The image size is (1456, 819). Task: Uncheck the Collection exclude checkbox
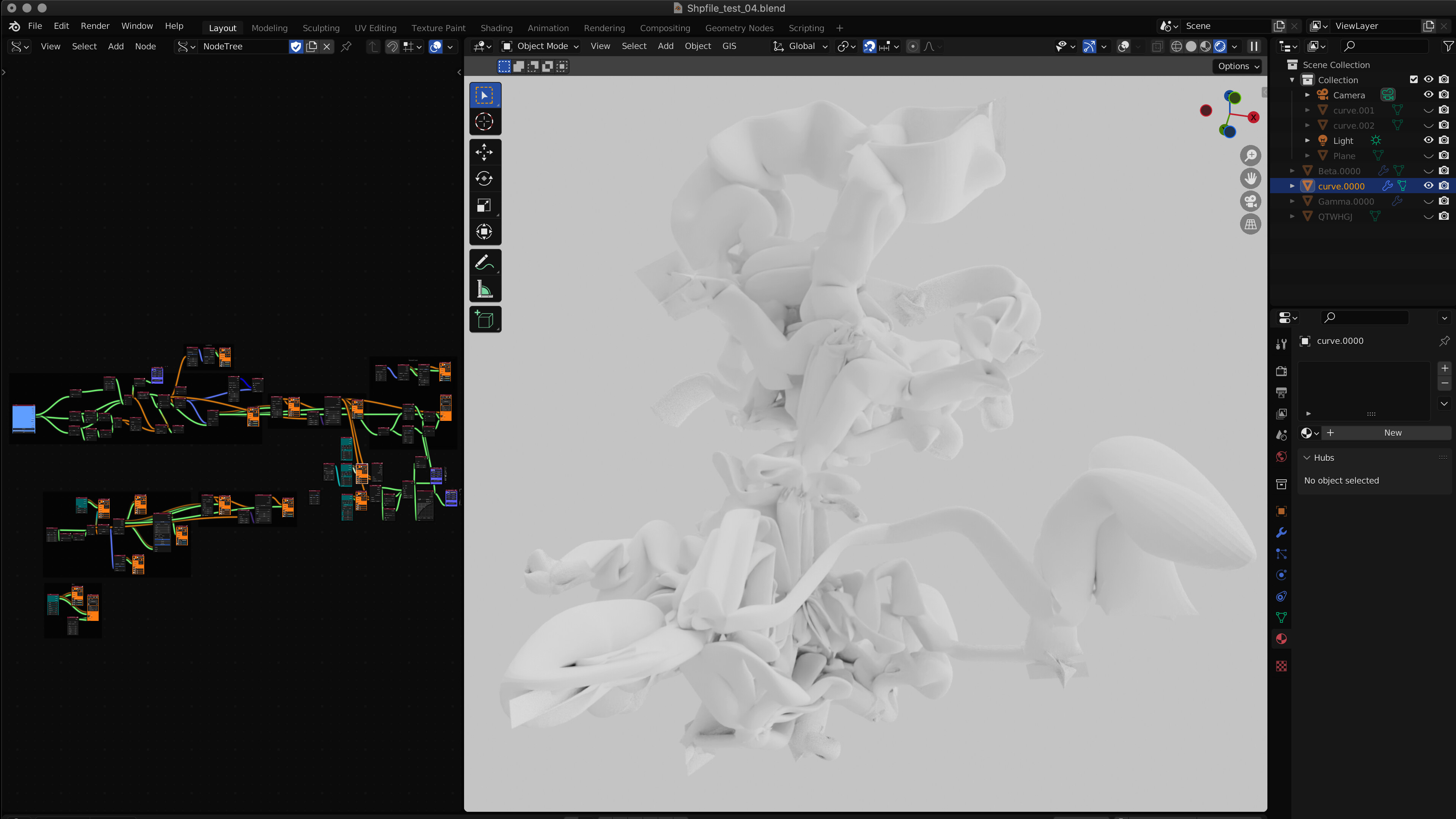click(1414, 80)
